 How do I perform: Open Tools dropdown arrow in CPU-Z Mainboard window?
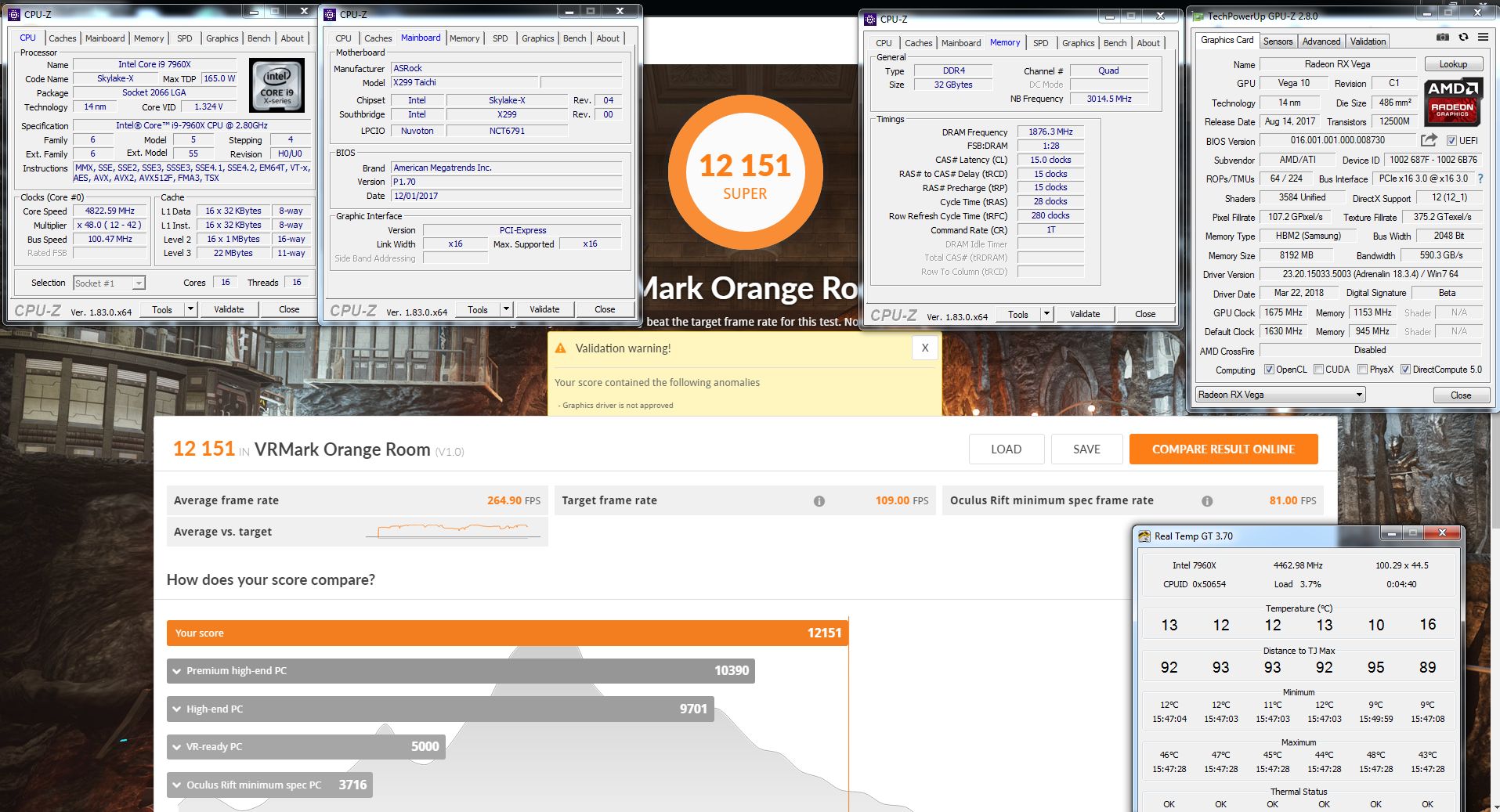[506, 309]
